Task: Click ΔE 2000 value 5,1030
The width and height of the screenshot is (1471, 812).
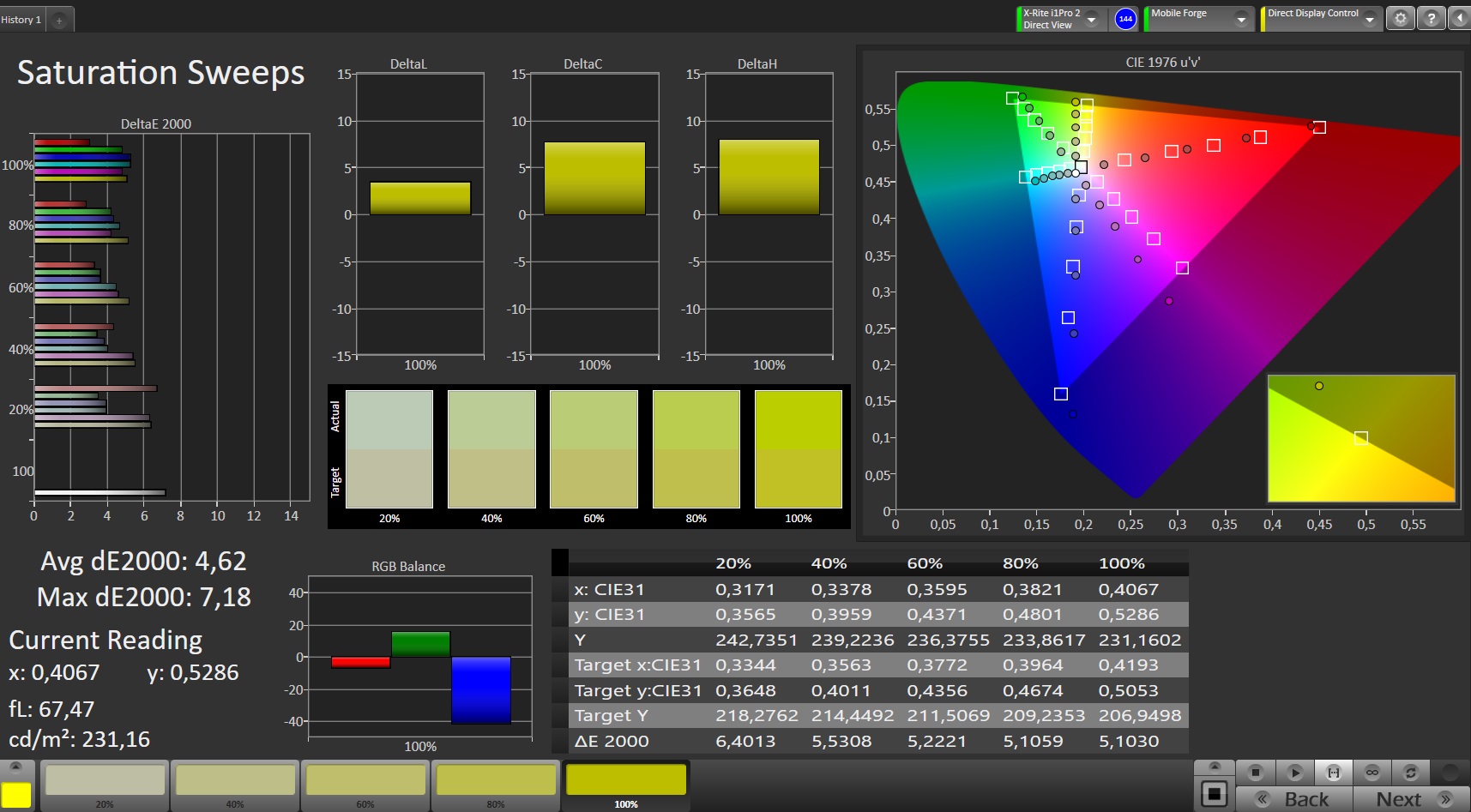Action: (x=1129, y=741)
